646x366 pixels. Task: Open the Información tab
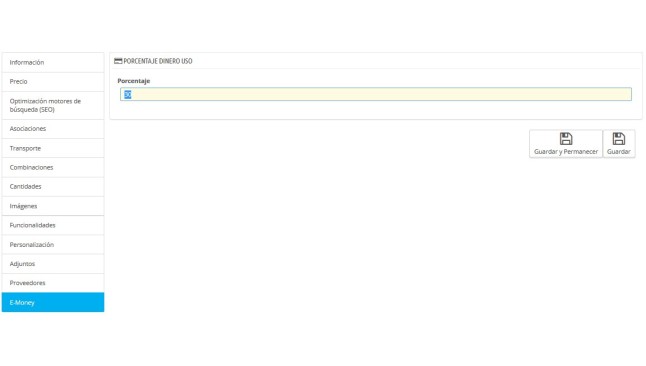coord(53,62)
